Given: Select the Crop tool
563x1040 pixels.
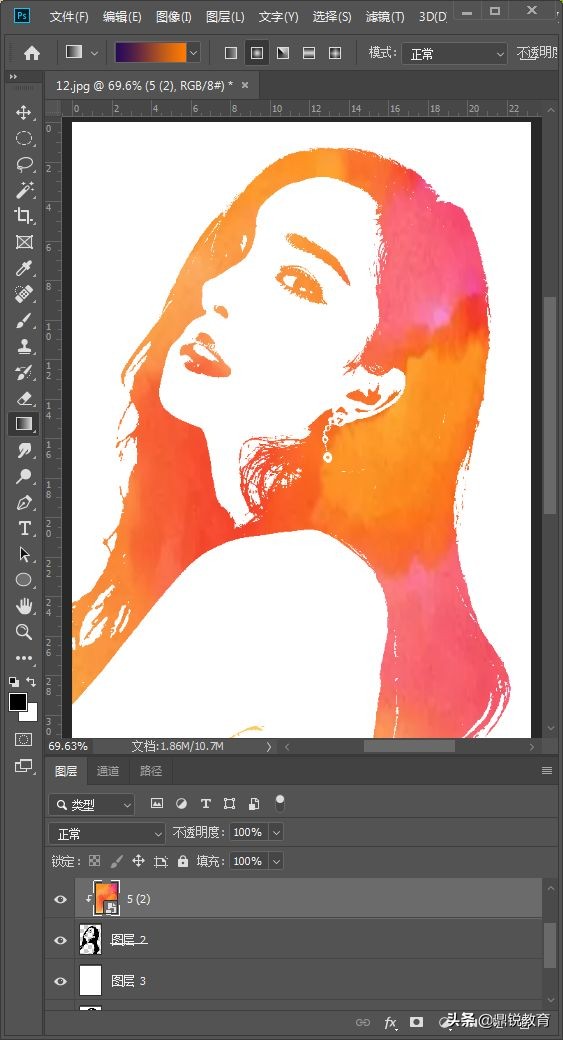Looking at the screenshot, I should pyautogui.click(x=24, y=216).
